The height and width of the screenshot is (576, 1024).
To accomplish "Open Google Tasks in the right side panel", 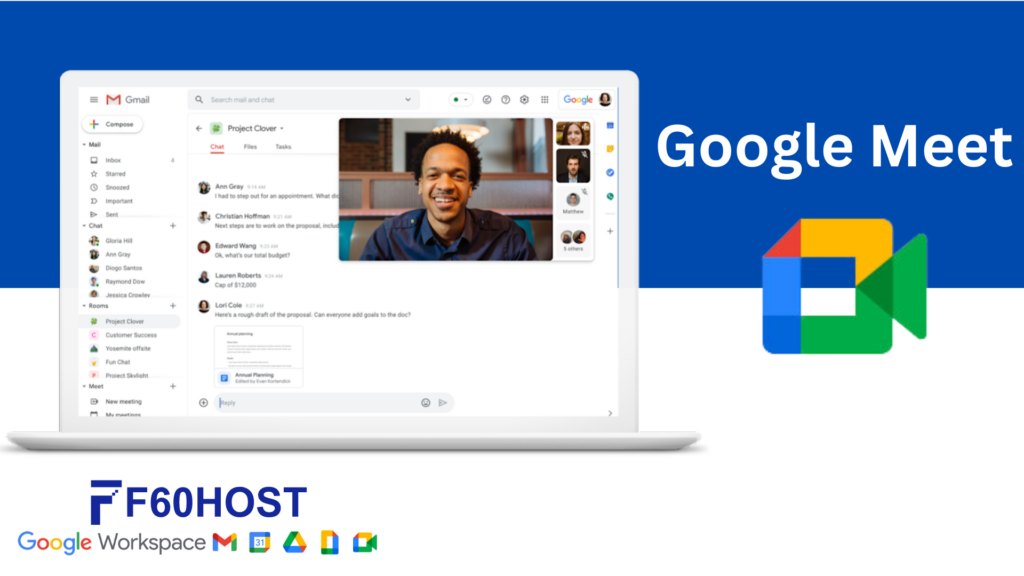I will click(611, 172).
